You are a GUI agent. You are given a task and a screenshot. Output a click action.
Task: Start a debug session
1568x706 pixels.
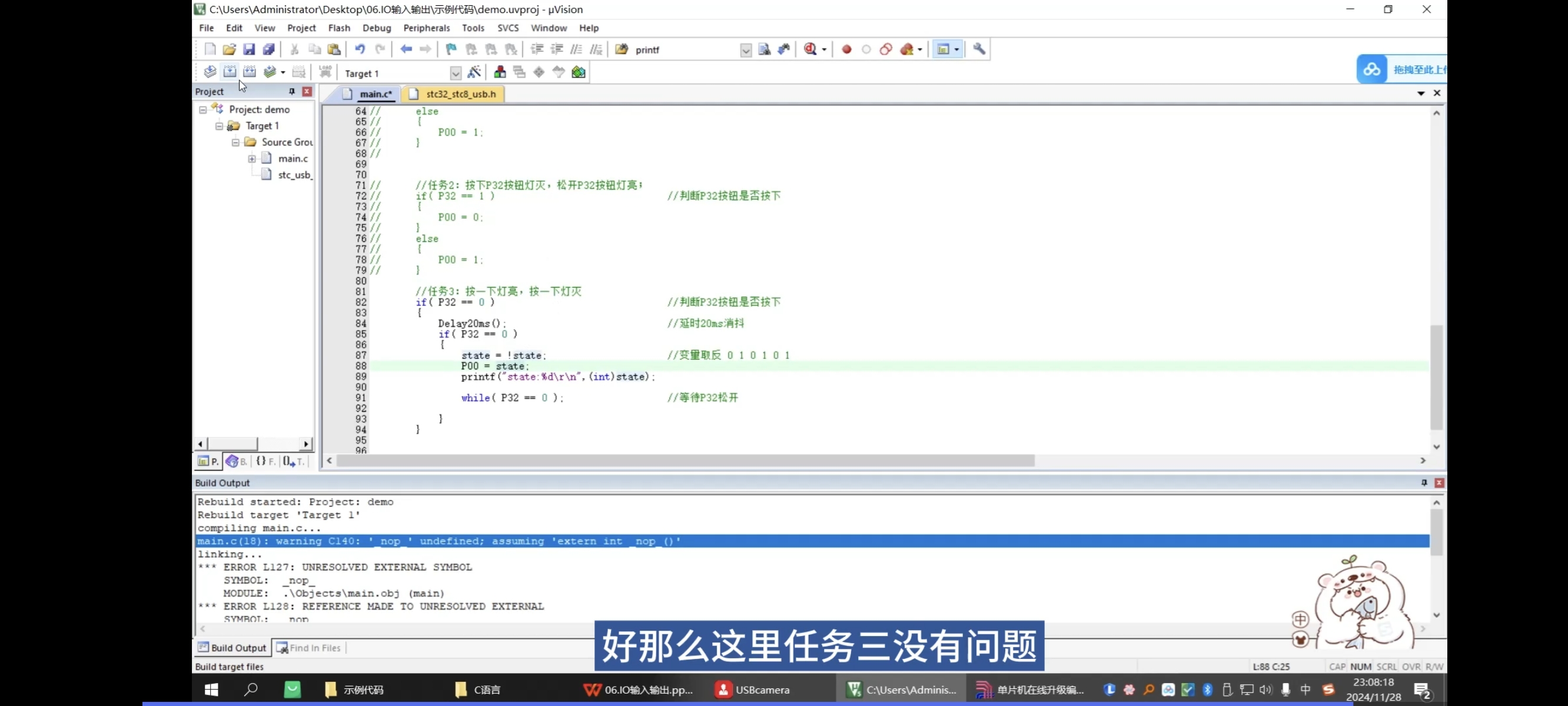point(811,49)
